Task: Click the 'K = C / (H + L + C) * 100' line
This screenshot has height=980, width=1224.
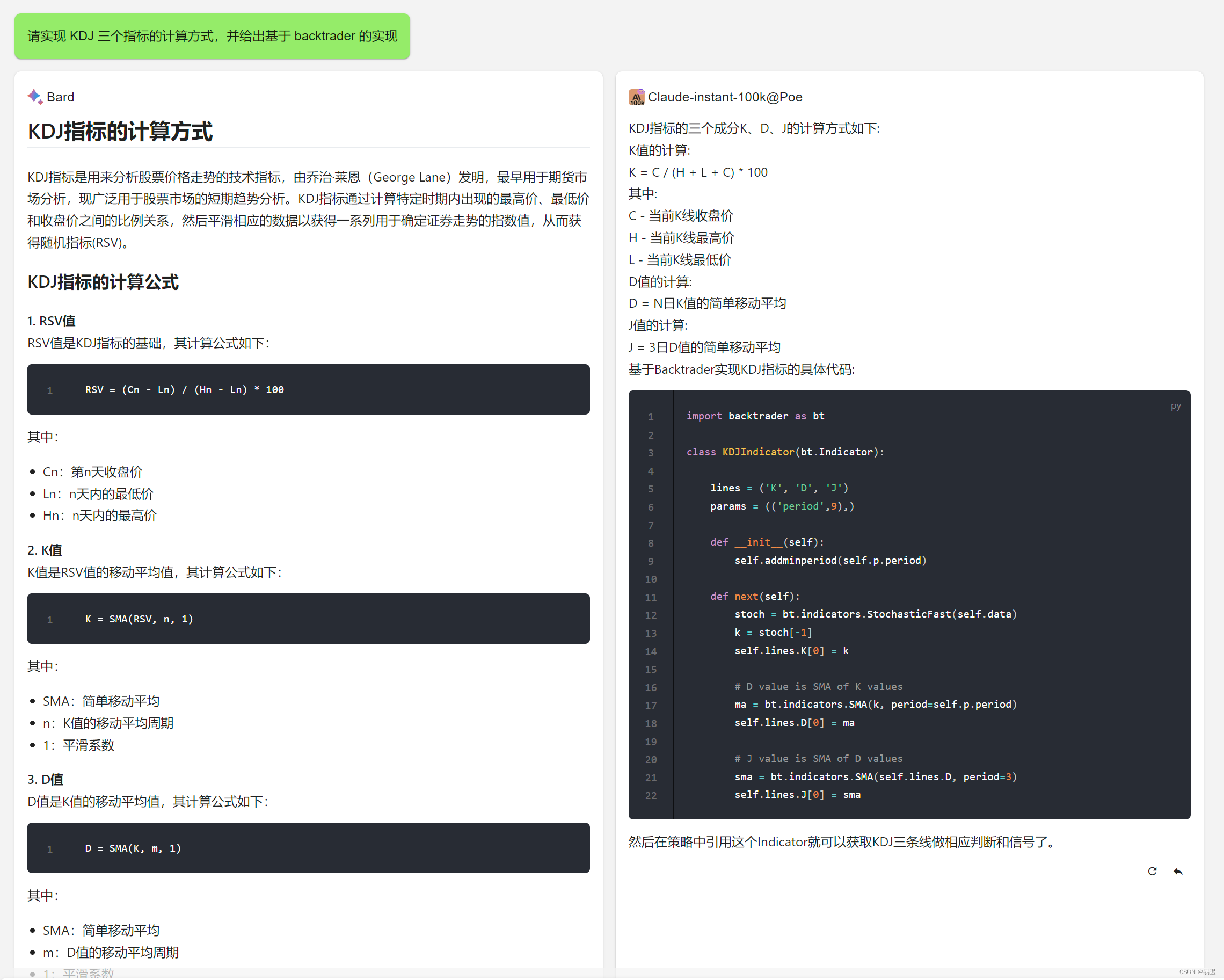Action: [698, 172]
